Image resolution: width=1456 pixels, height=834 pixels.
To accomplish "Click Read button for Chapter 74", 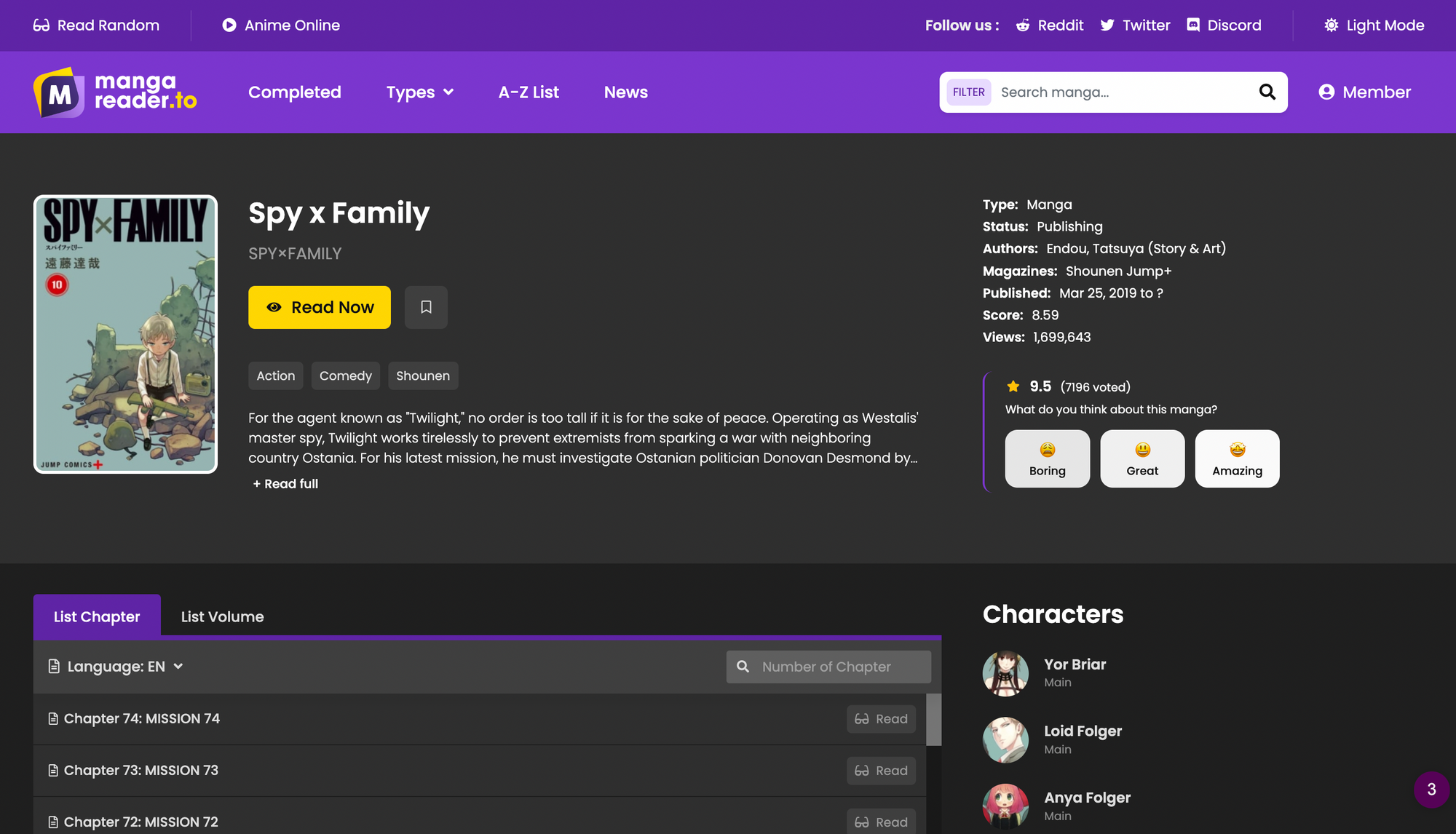I will pyautogui.click(x=881, y=719).
